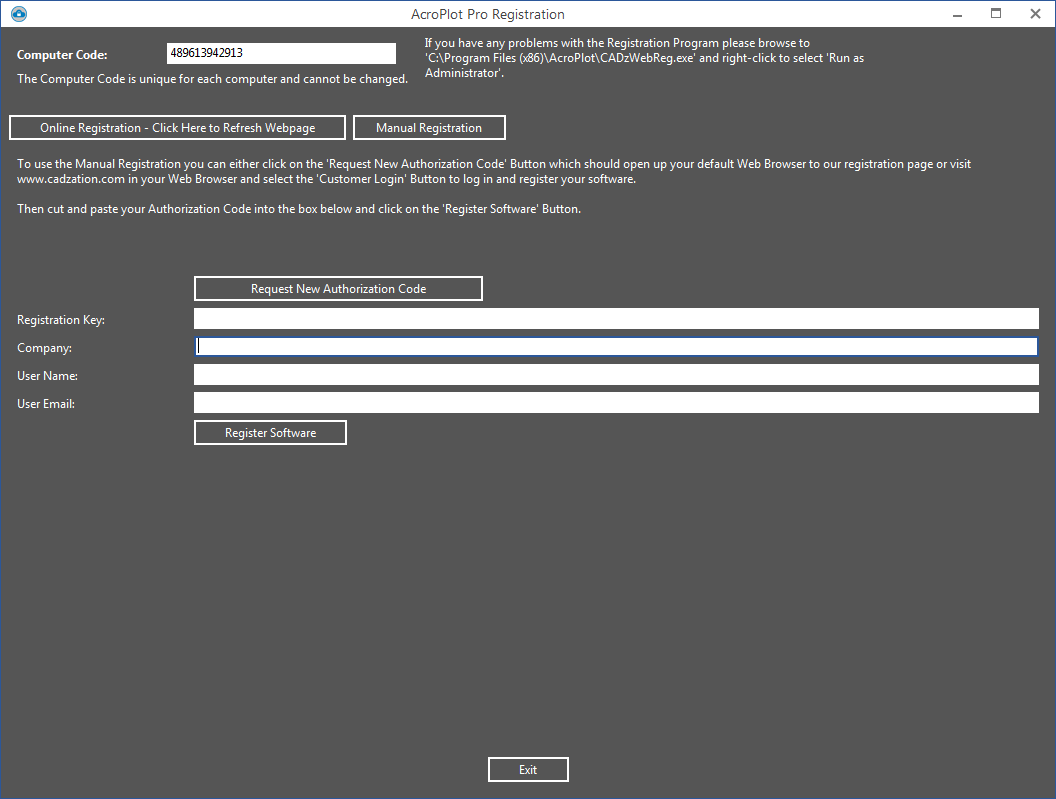Click the 'User Name:' label
The height and width of the screenshot is (799, 1056).
(x=47, y=376)
